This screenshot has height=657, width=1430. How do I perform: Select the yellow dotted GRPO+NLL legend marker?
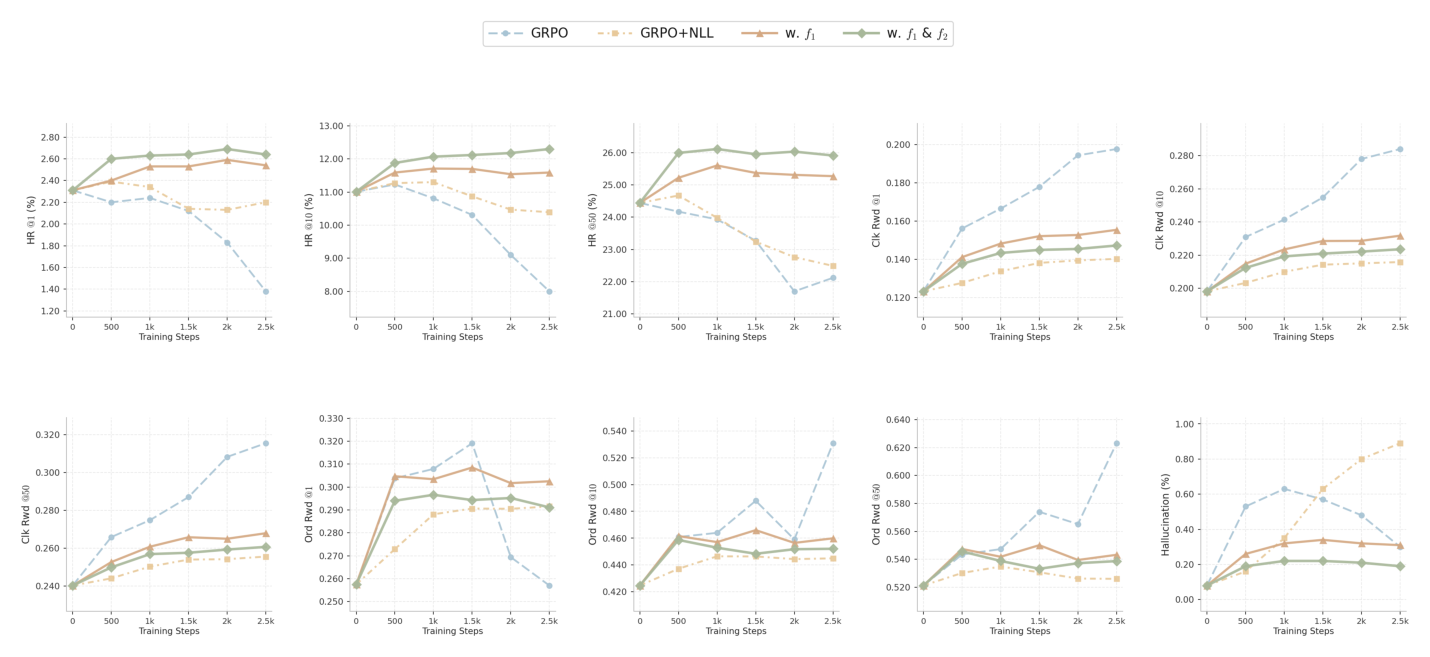point(615,33)
